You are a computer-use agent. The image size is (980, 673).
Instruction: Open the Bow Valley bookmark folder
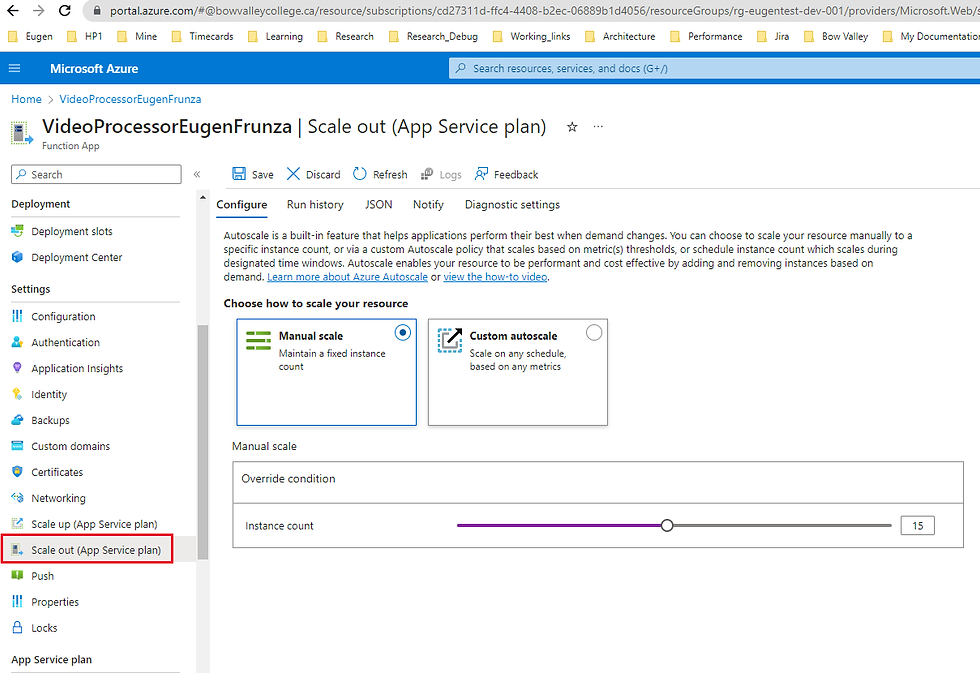pyautogui.click(x=836, y=36)
